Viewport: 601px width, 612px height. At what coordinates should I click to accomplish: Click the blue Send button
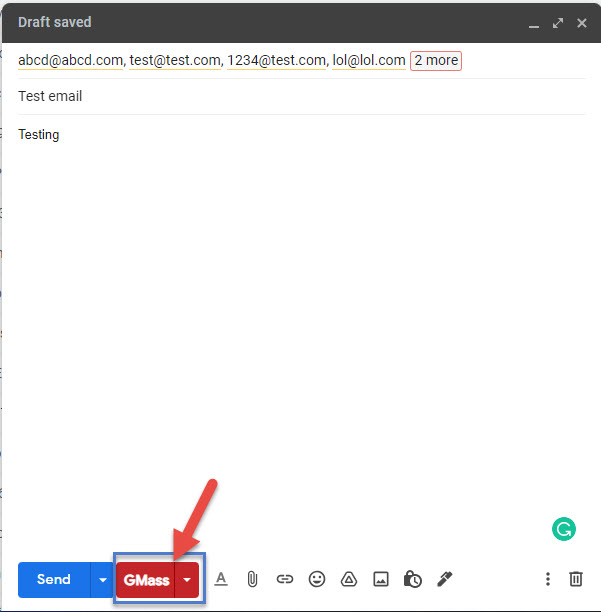tap(54, 580)
